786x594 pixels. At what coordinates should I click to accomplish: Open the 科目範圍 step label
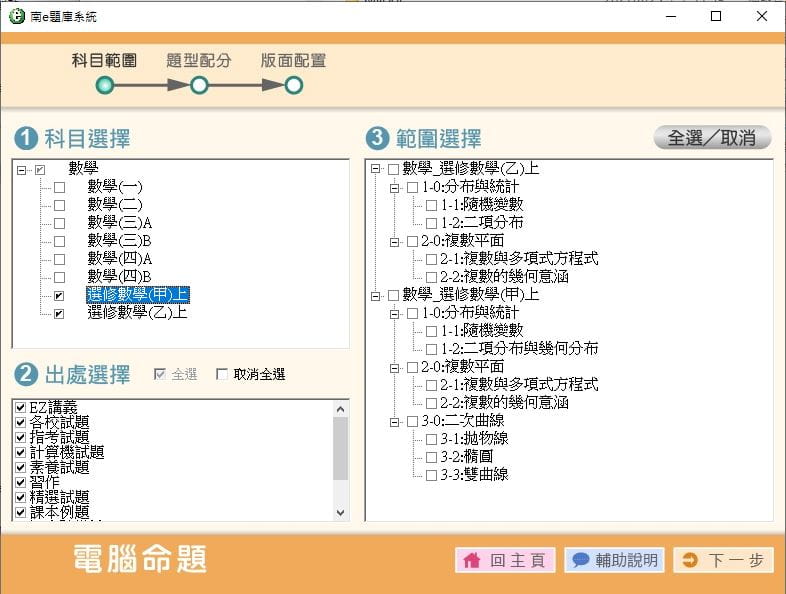pyautogui.click(x=104, y=61)
